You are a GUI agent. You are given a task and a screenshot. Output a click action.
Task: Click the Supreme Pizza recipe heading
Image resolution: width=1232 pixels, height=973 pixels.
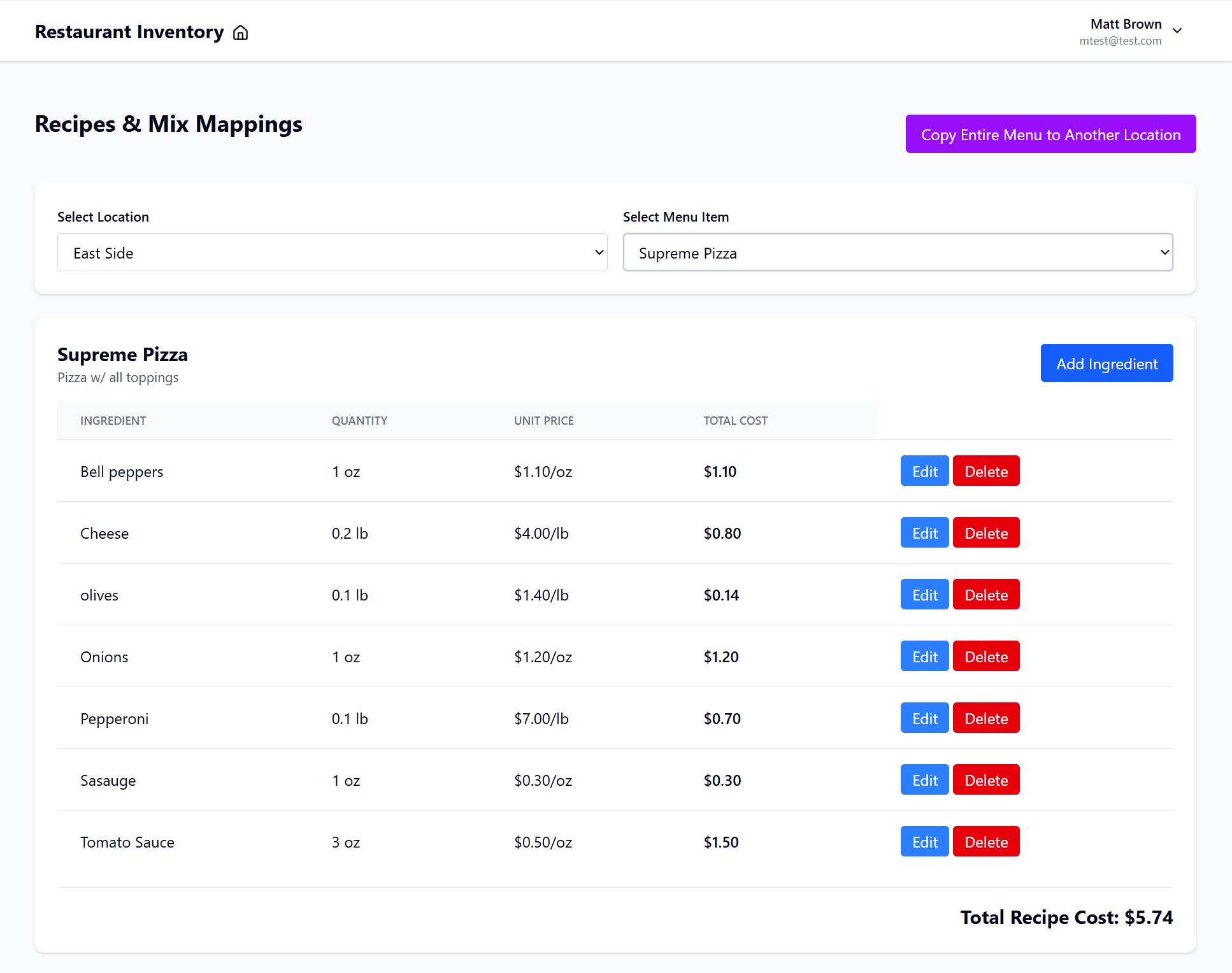coord(122,354)
